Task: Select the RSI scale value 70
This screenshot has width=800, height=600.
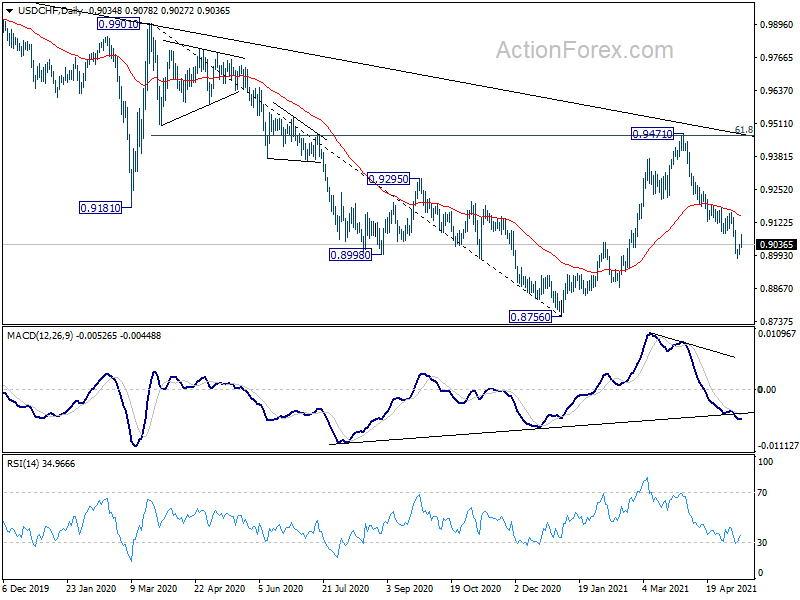Action: point(762,493)
